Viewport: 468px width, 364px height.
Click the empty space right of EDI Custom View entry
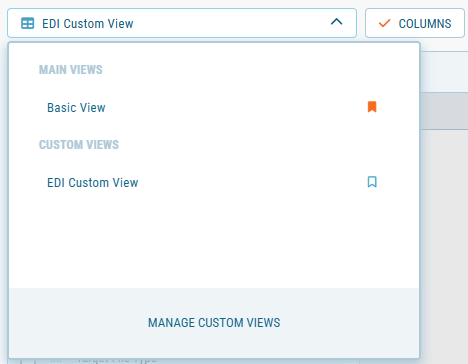click(x=250, y=183)
